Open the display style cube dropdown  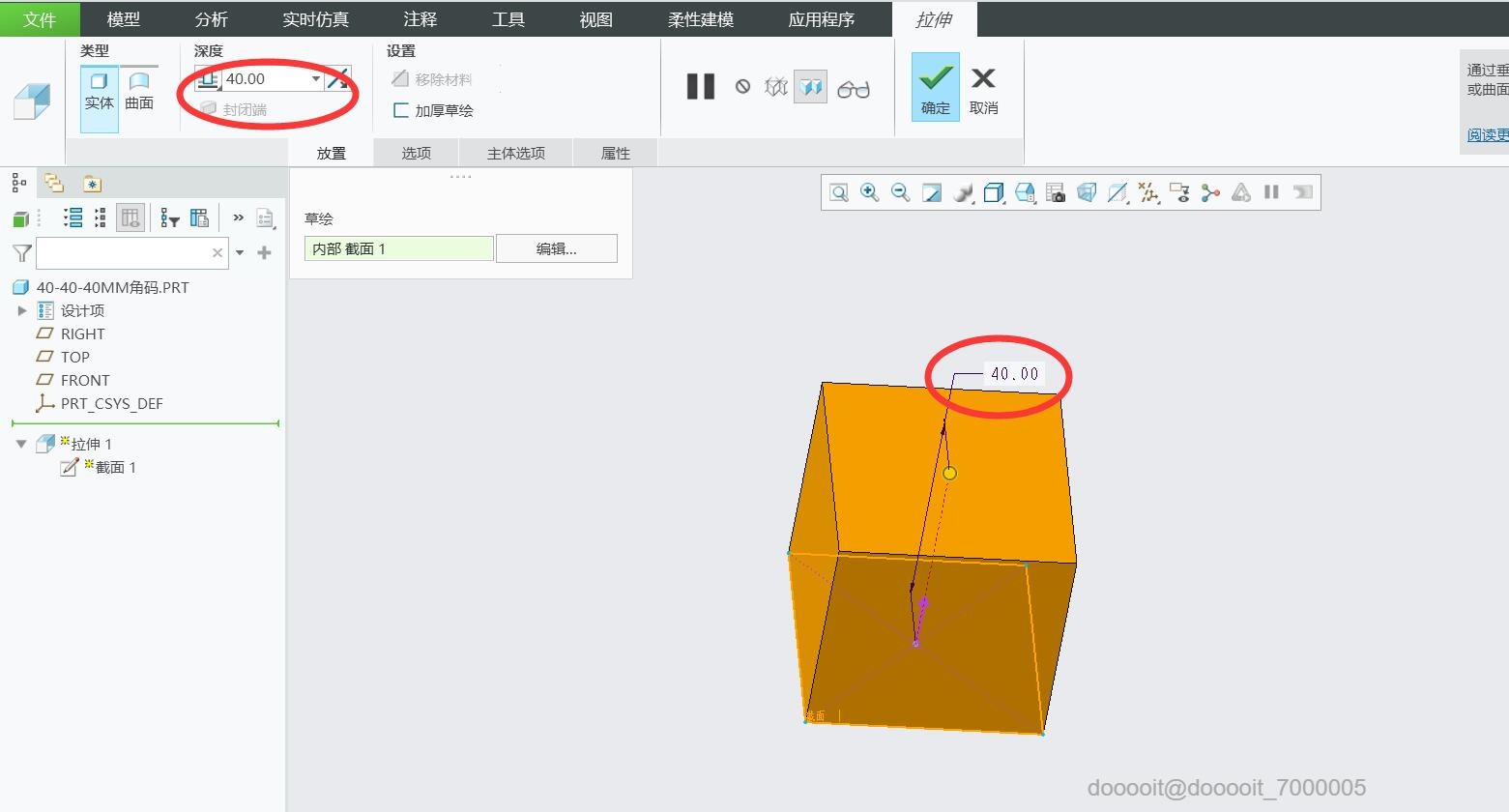pos(994,192)
